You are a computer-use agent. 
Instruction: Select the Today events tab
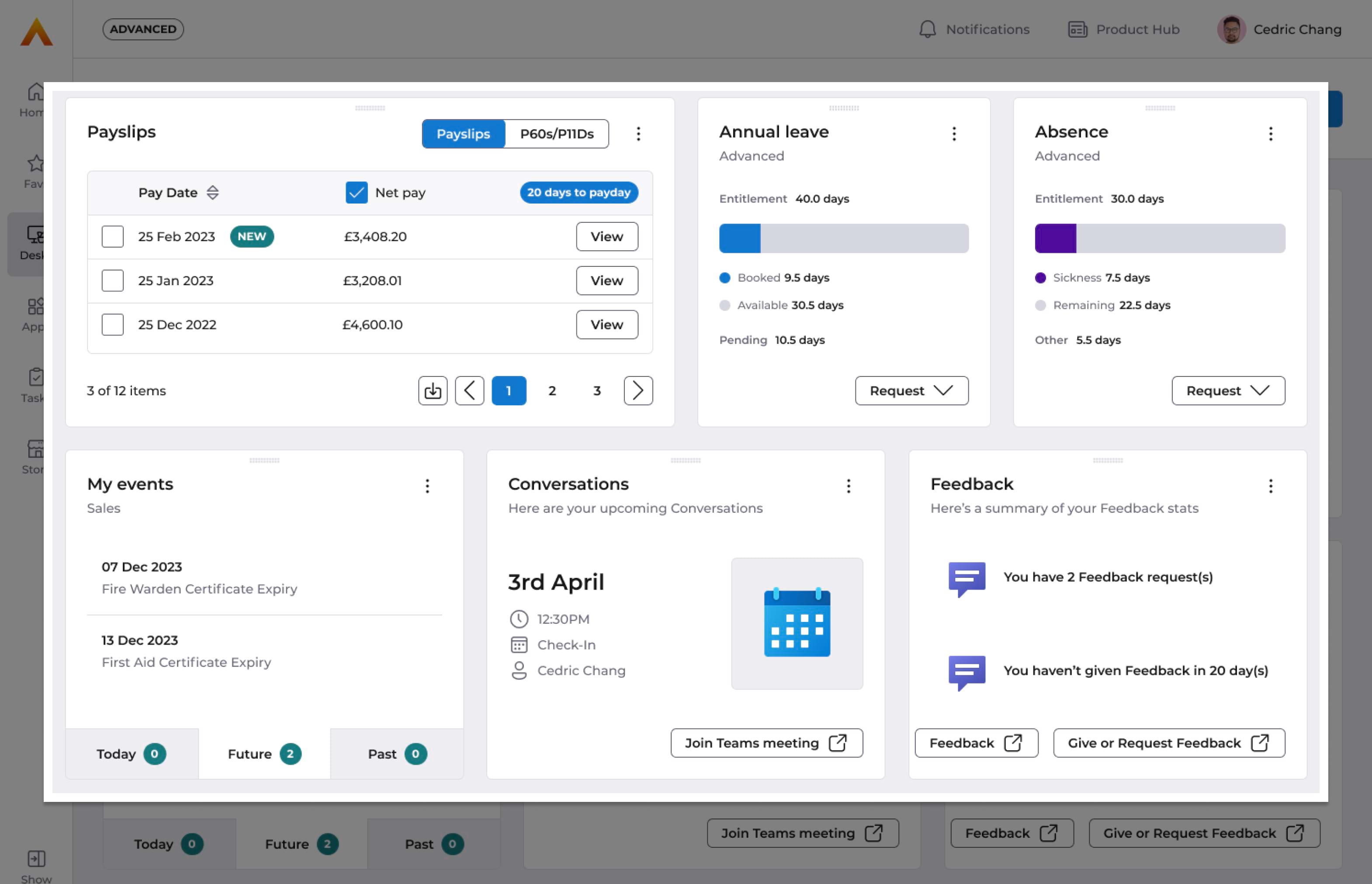pos(132,754)
